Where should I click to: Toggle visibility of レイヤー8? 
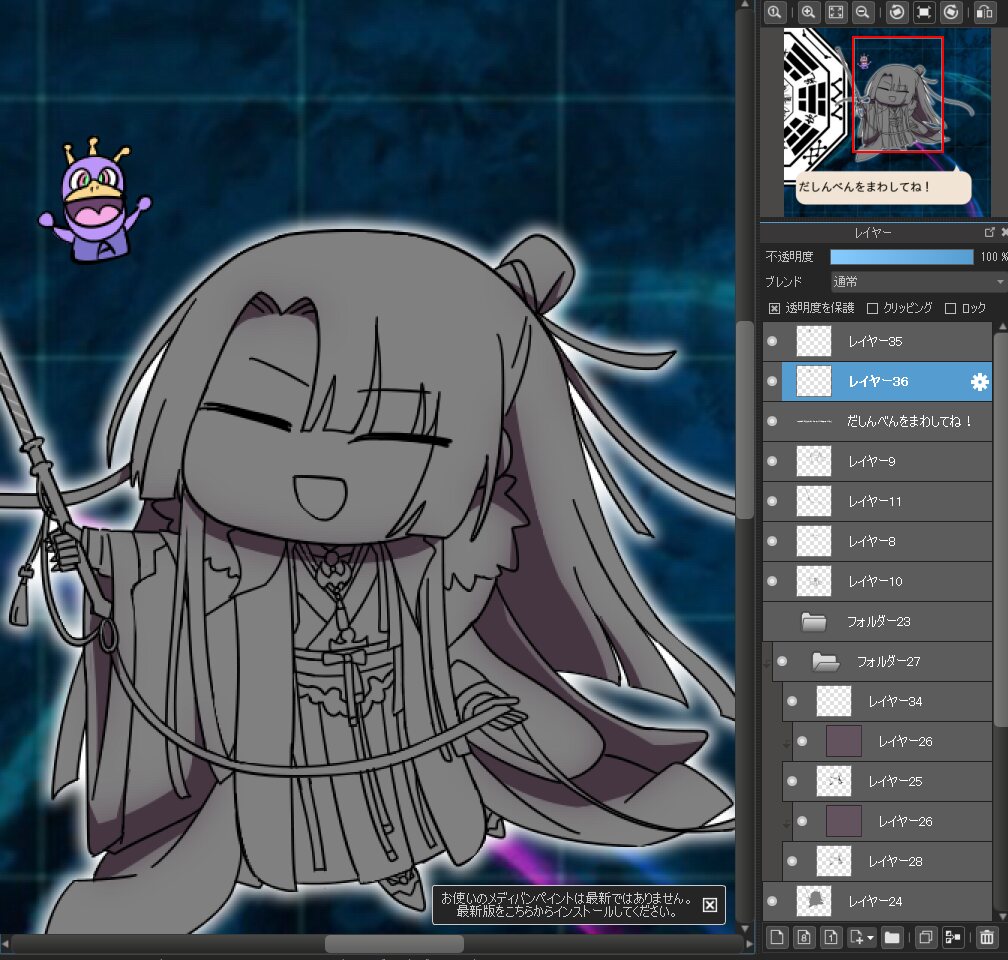[x=772, y=541]
